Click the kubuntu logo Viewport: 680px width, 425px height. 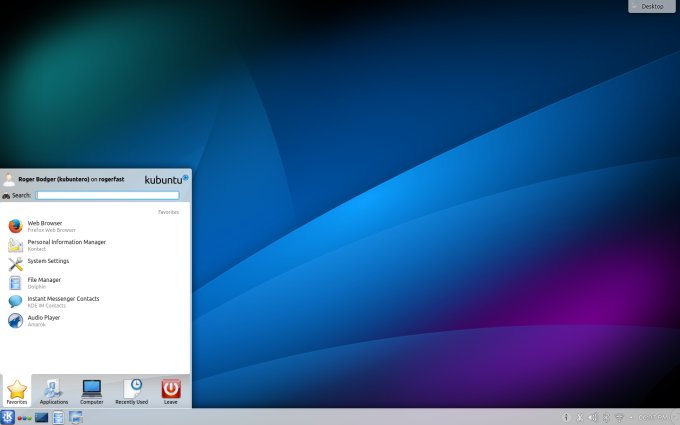tap(166, 180)
